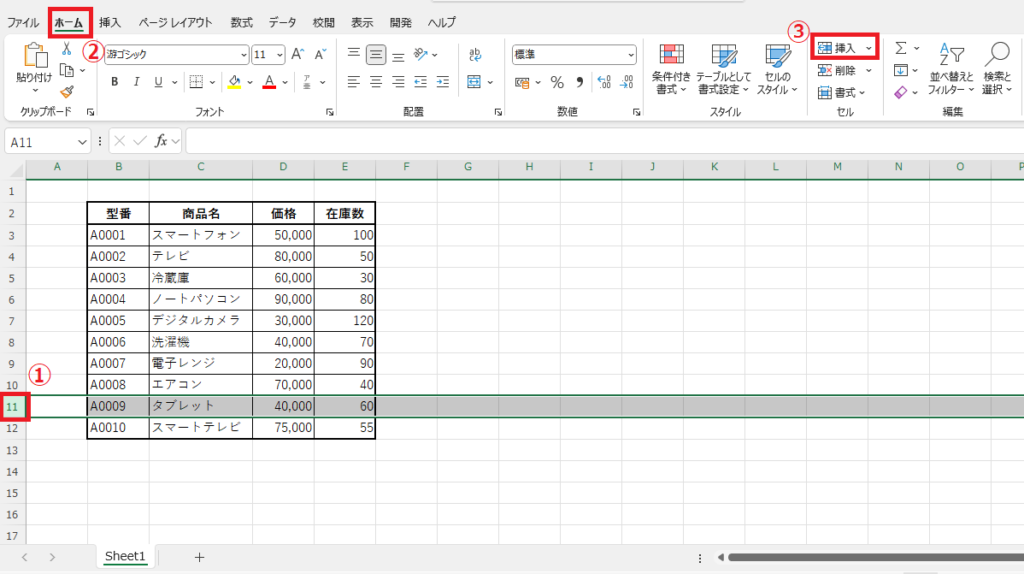Toggle top vertical alignment

coord(353,54)
